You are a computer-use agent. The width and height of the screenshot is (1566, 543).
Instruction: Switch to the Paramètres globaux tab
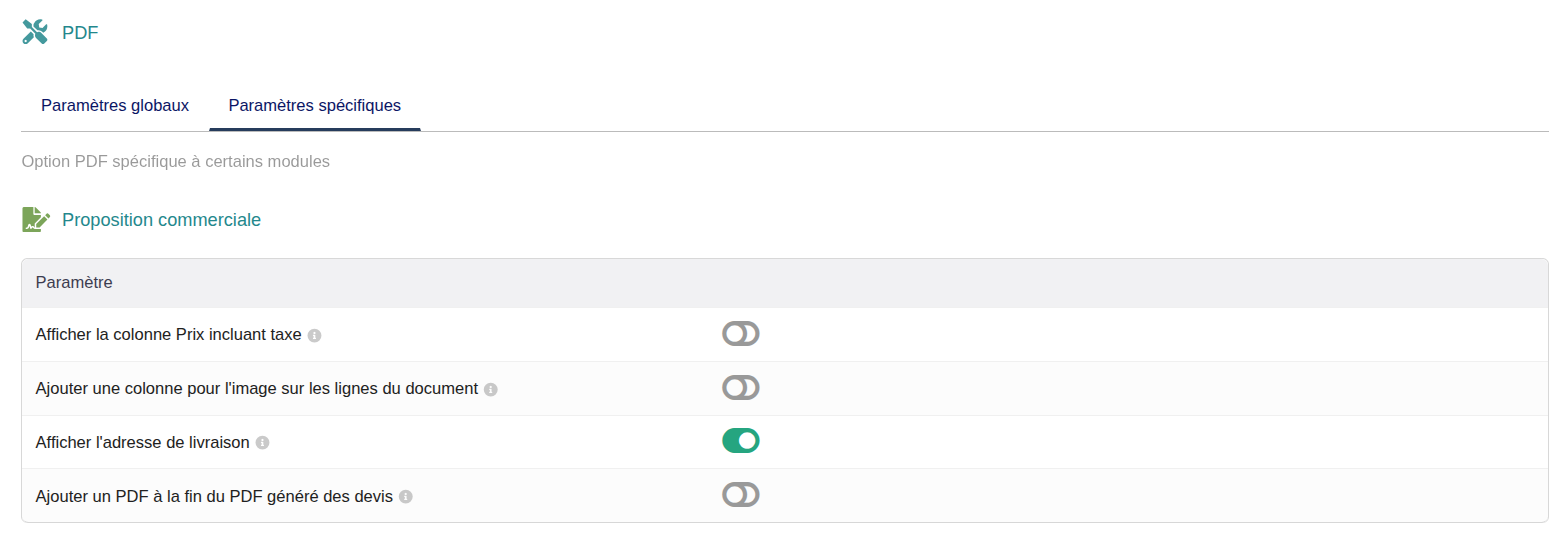[x=115, y=105]
